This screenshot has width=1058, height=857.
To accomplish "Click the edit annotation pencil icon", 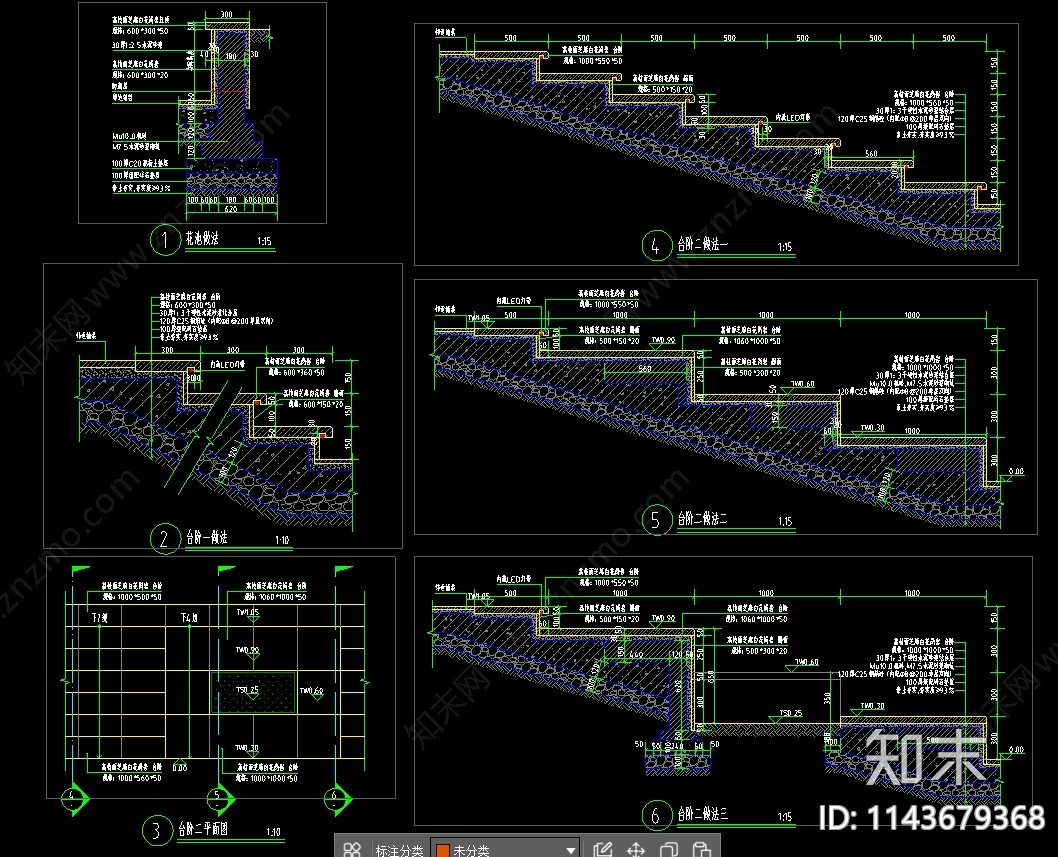I will coord(602,849).
